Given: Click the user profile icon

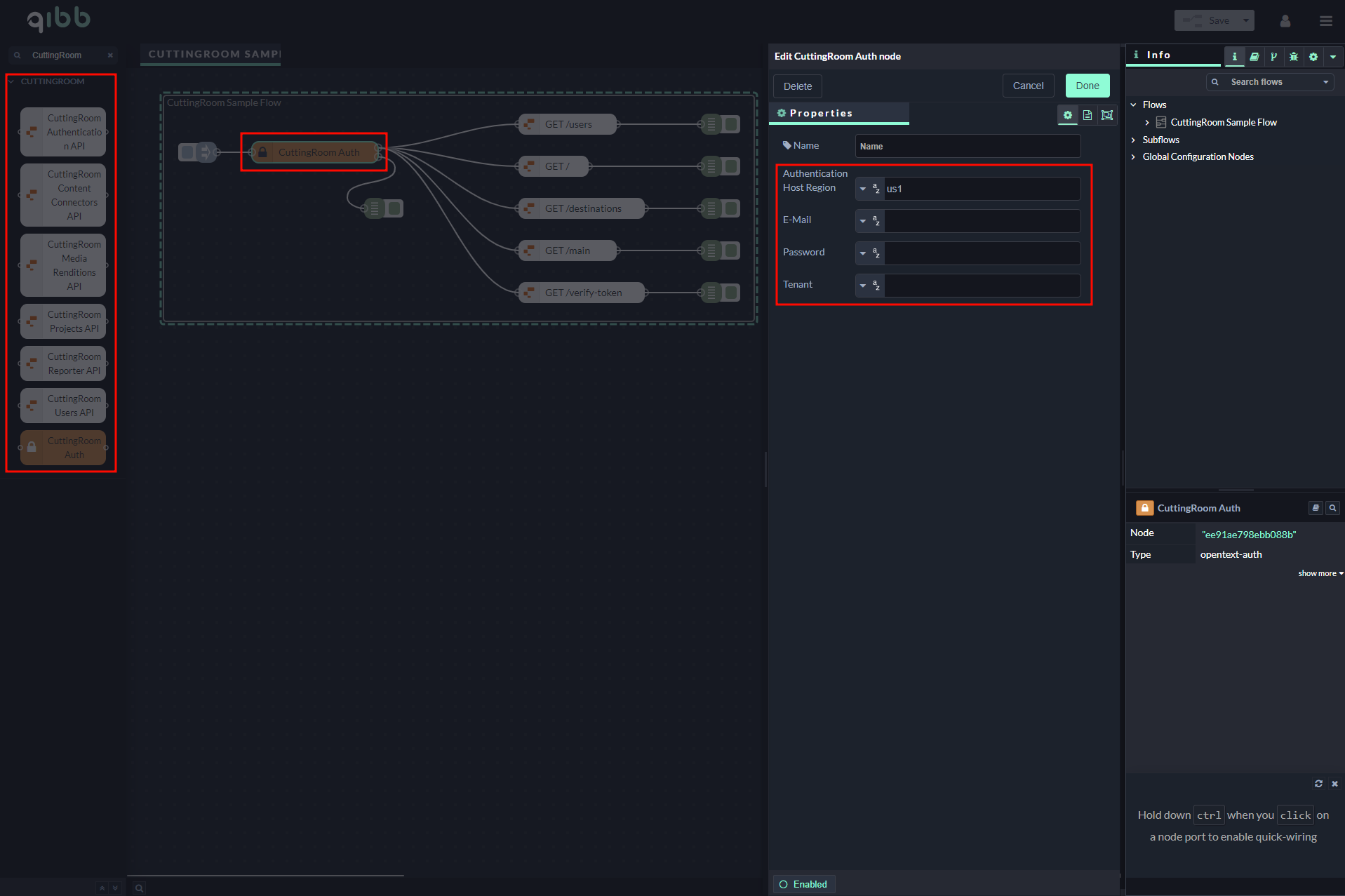Looking at the screenshot, I should (x=1285, y=21).
